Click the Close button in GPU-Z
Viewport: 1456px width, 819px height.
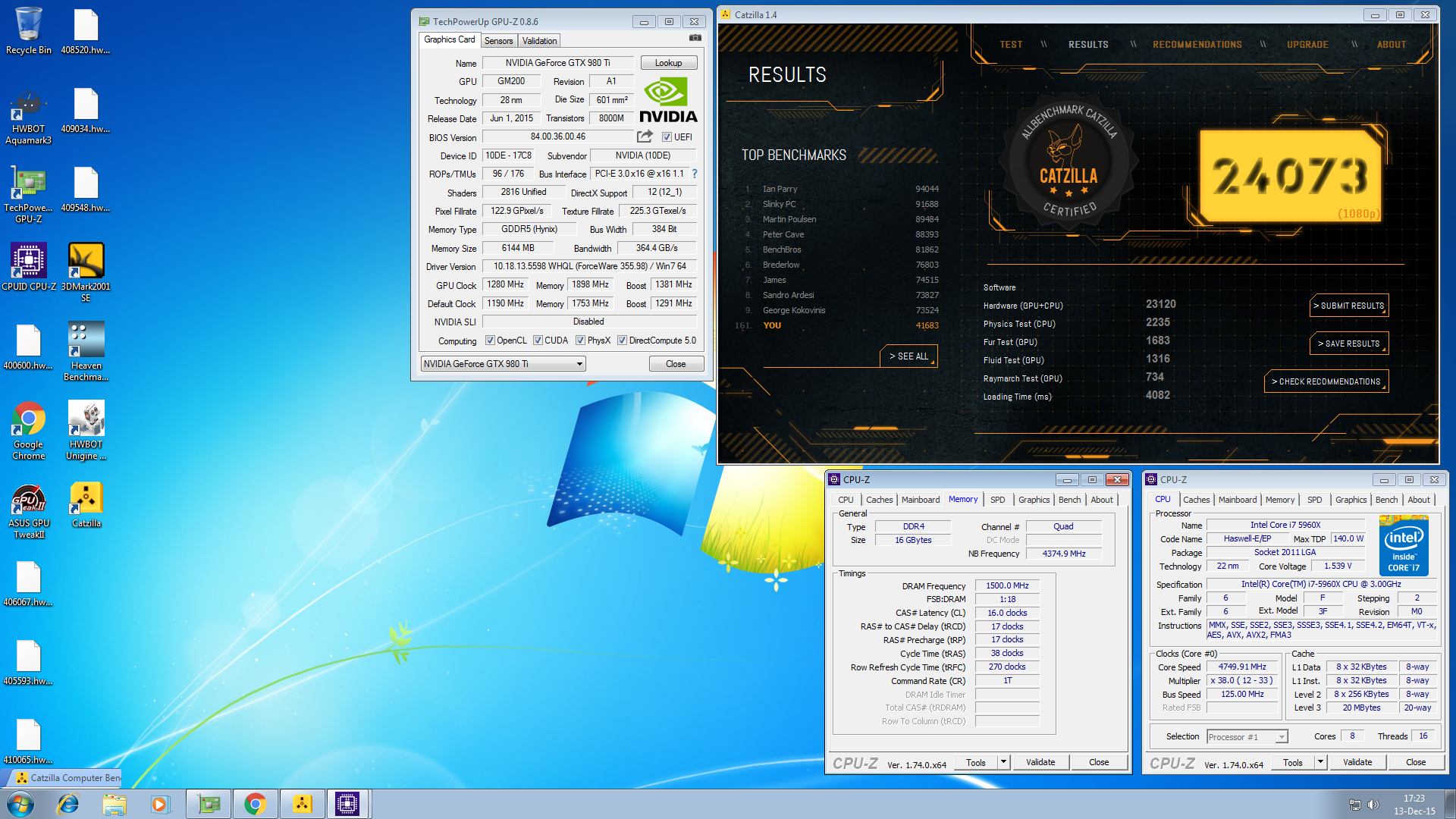click(676, 364)
